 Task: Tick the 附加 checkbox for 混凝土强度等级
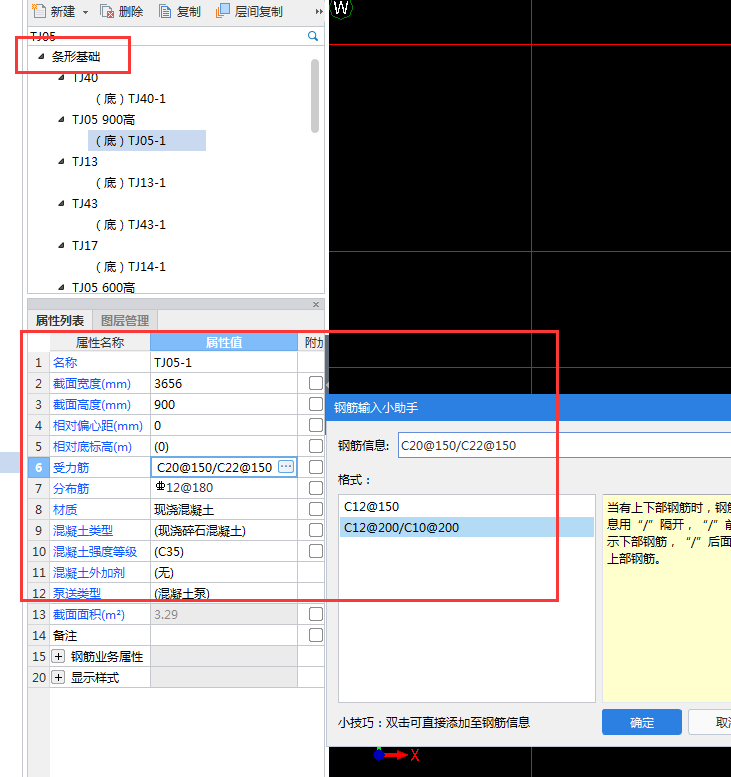[316, 552]
